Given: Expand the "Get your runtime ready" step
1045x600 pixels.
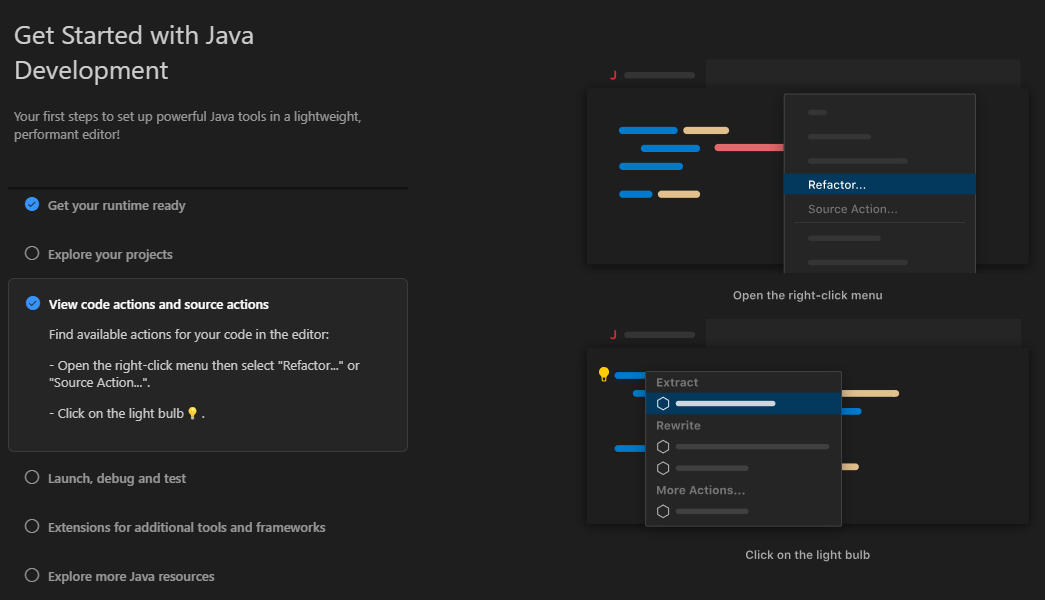Looking at the screenshot, I should 117,204.
